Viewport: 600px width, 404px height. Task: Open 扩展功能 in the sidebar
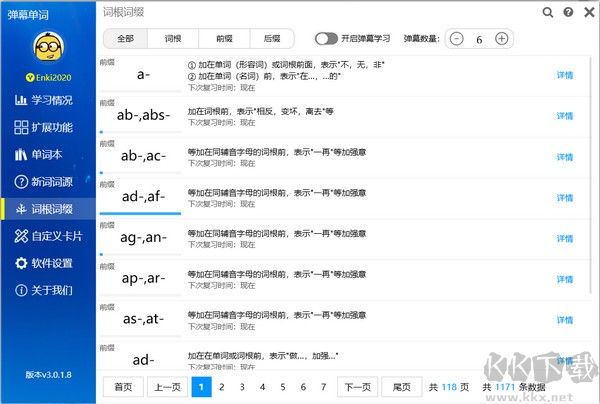[x=48, y=127]
